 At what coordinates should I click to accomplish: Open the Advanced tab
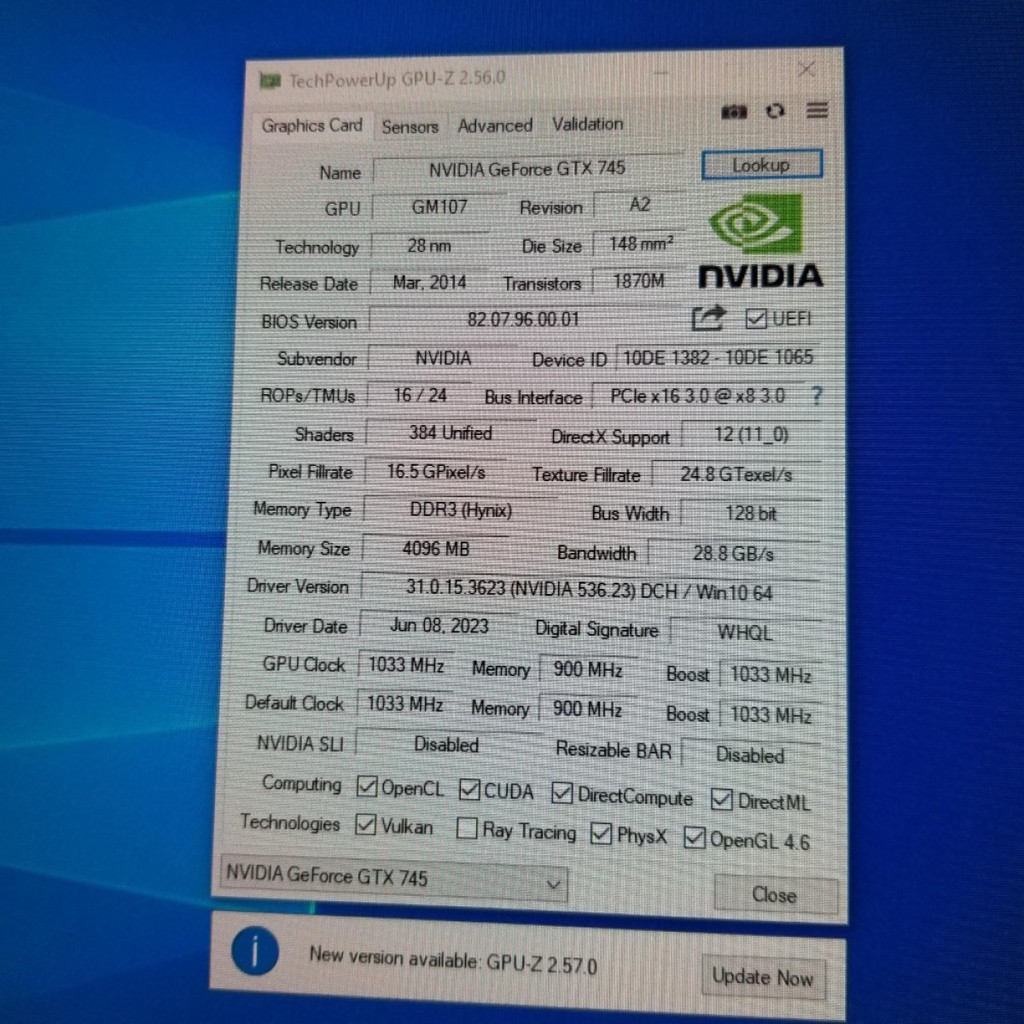point(494,126)
